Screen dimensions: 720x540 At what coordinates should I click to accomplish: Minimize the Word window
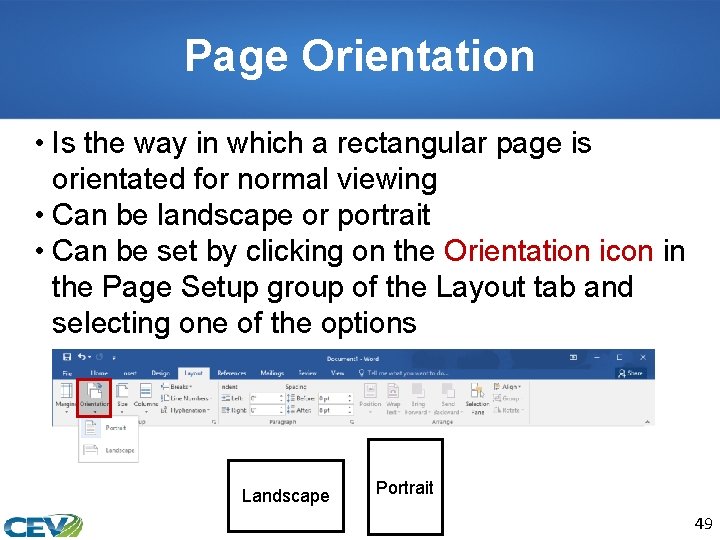[x=596, y=357]
